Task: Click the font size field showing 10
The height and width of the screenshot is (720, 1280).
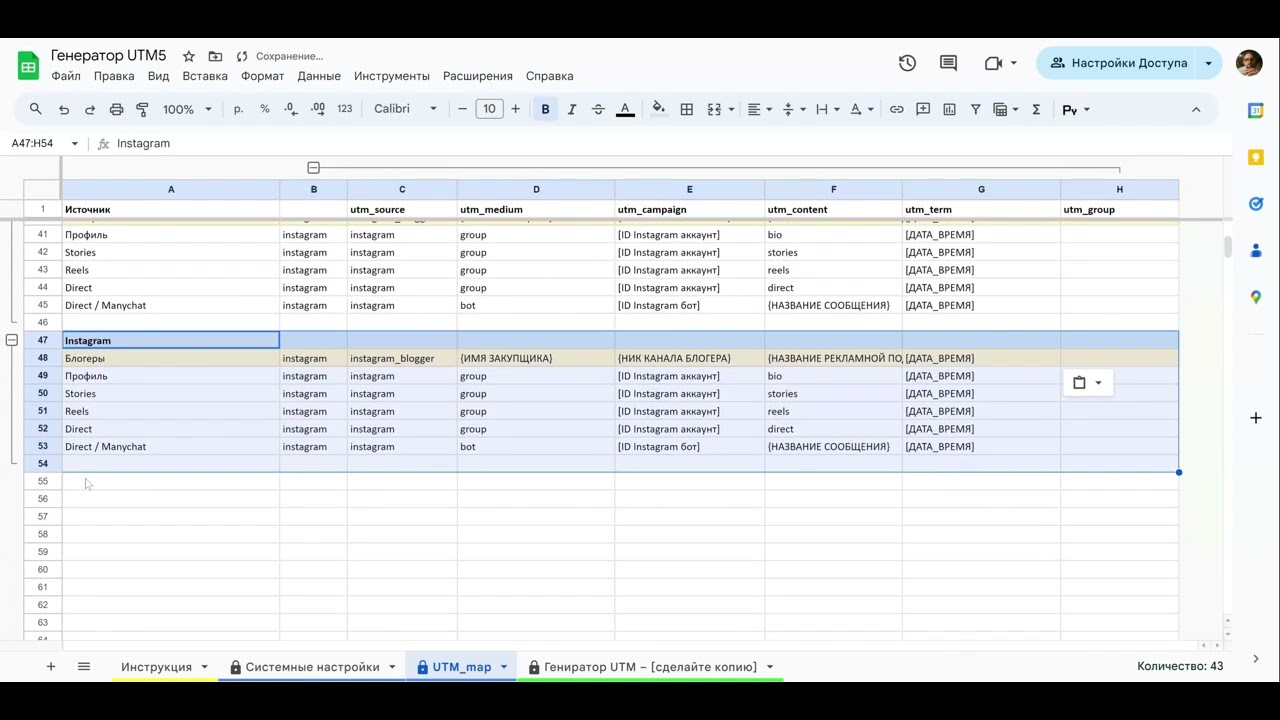Action: tap(489, 109)
